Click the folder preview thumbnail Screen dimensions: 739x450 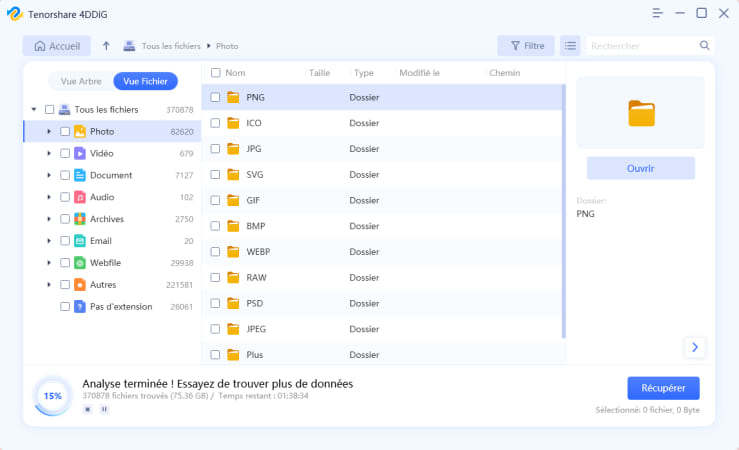pos(641,113)
